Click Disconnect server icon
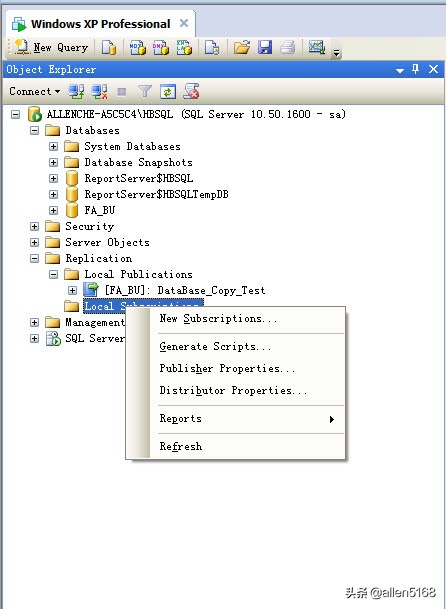The height and width of the screenshot is (609, 446). point(99,92)
